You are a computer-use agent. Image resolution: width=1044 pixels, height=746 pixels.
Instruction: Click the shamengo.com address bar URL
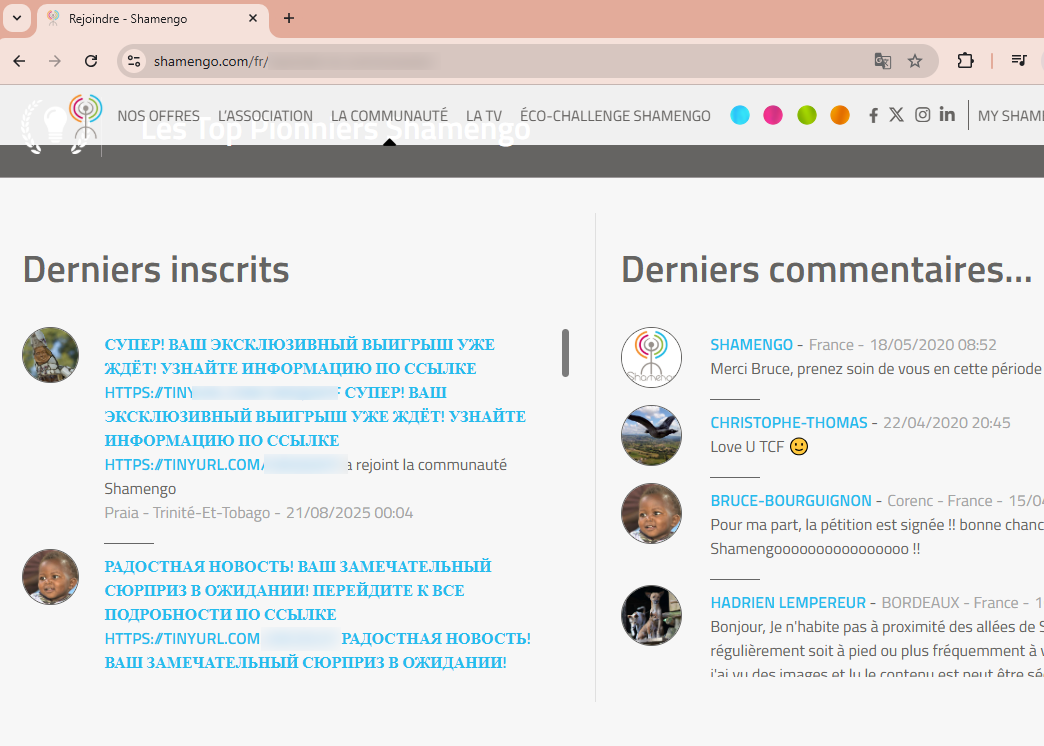[x=211, y=61]
